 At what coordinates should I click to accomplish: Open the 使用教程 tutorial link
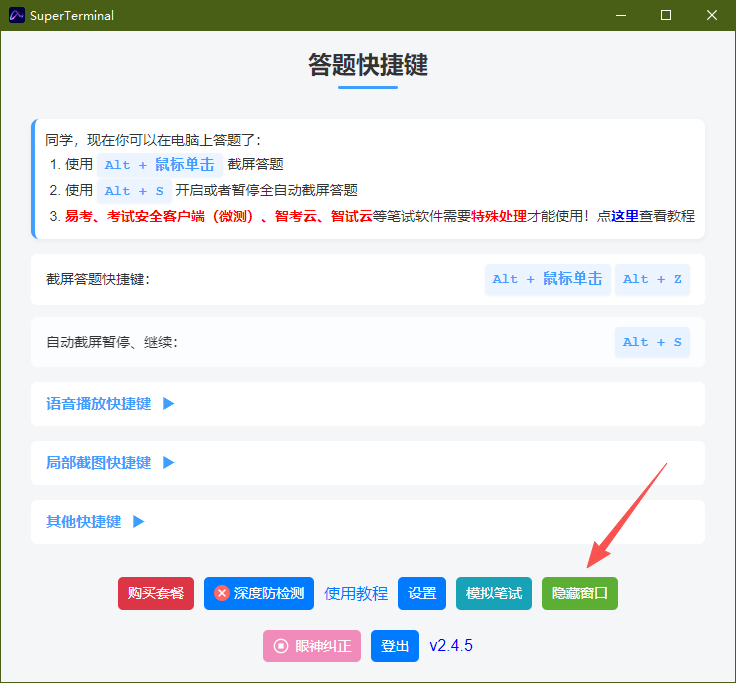[356, 593]
